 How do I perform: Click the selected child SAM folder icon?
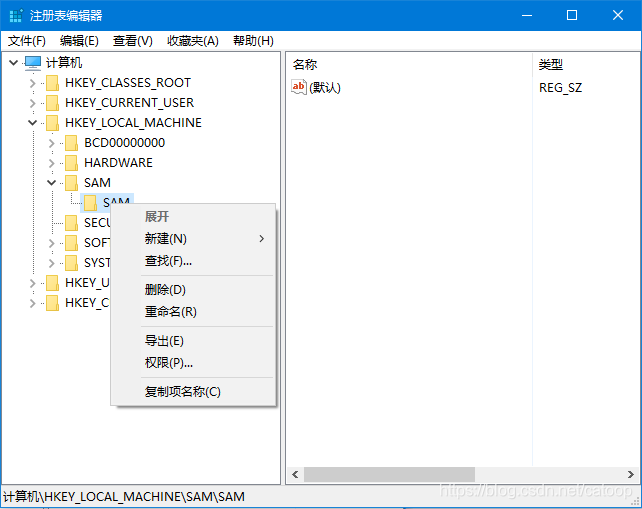coord(90,203)
